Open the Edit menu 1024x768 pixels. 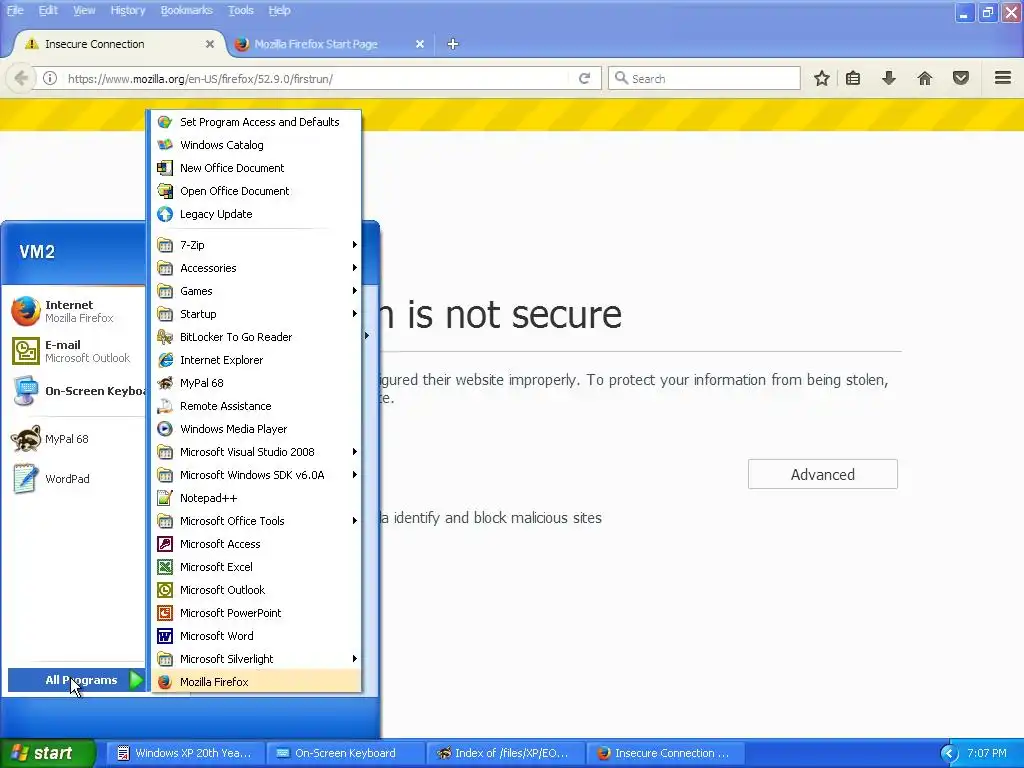[x=48, y=10]
